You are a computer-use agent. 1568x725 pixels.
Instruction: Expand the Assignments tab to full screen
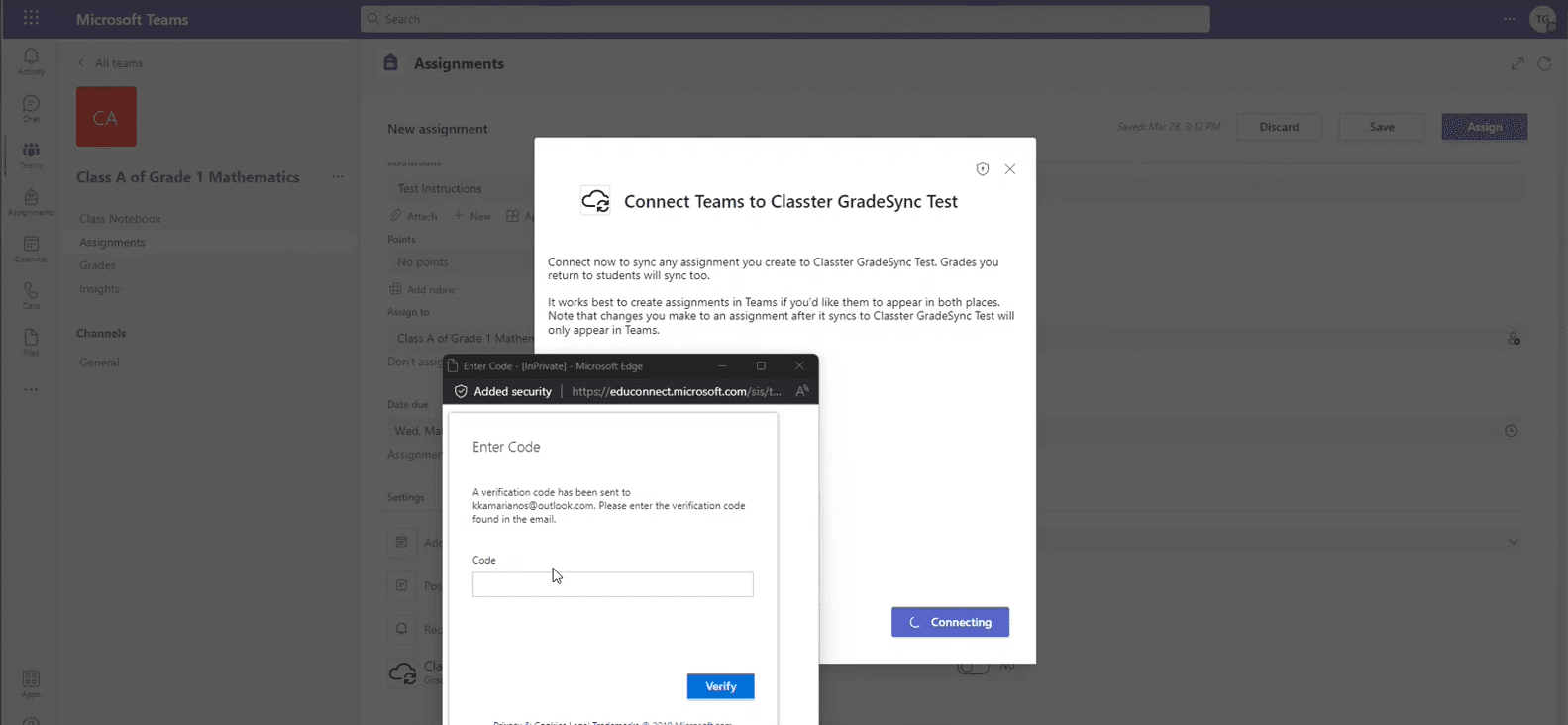(1516, 63)
